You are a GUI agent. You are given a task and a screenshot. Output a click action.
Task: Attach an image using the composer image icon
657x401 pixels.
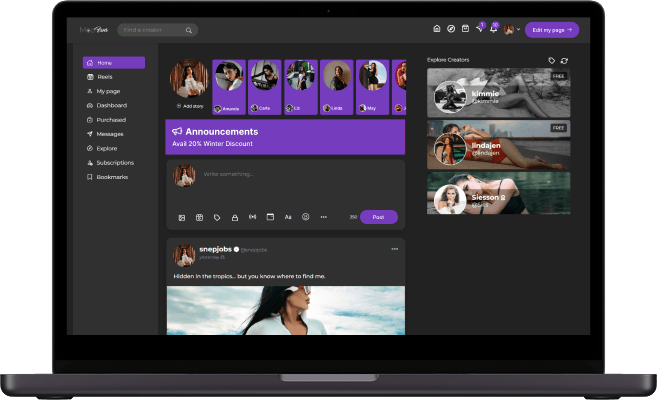[x=182, y=217]
